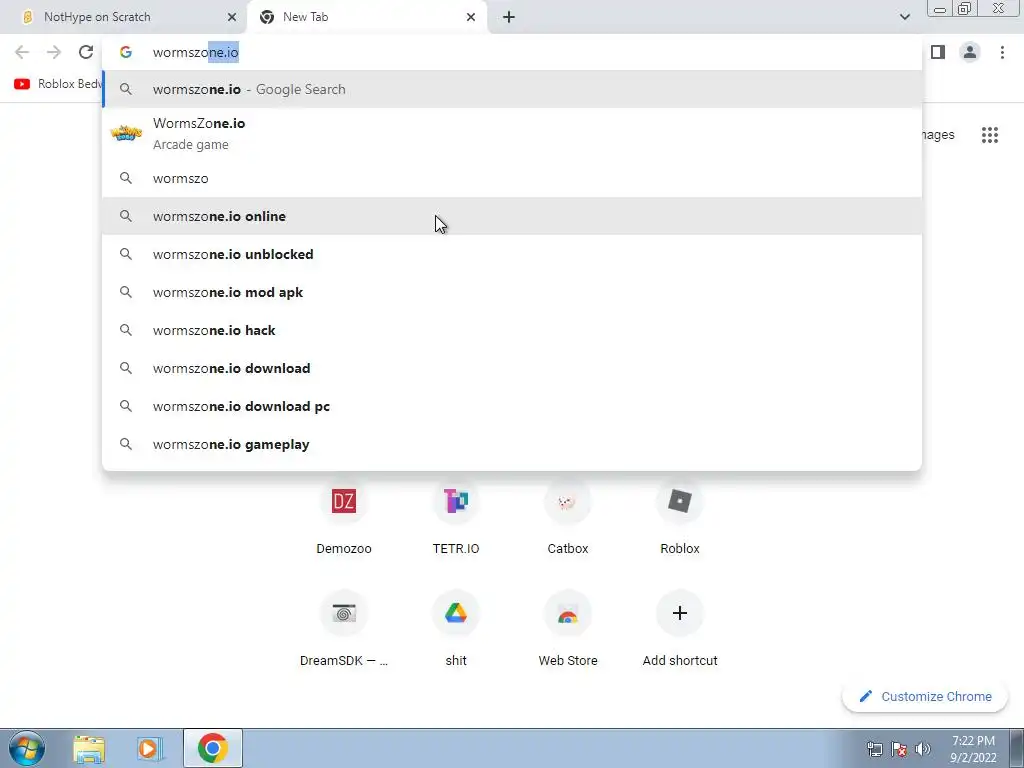Viewport: 1024px width, 768px height.
Task: Select the 'wormszone.io hack' suggestion
Action: click(x=512, y=330)
